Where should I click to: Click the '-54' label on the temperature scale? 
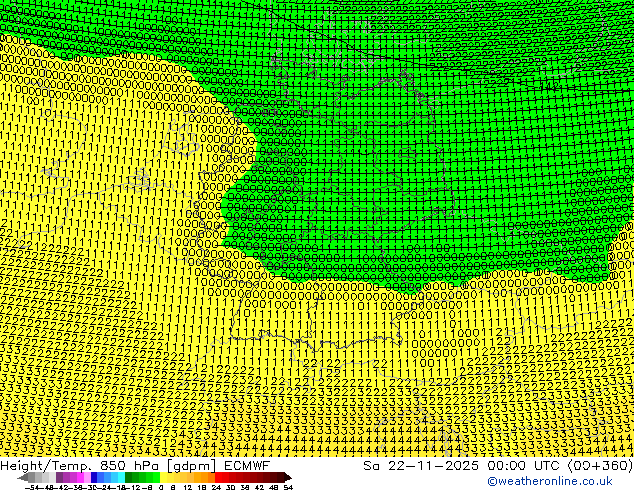[x=32, y=487]
